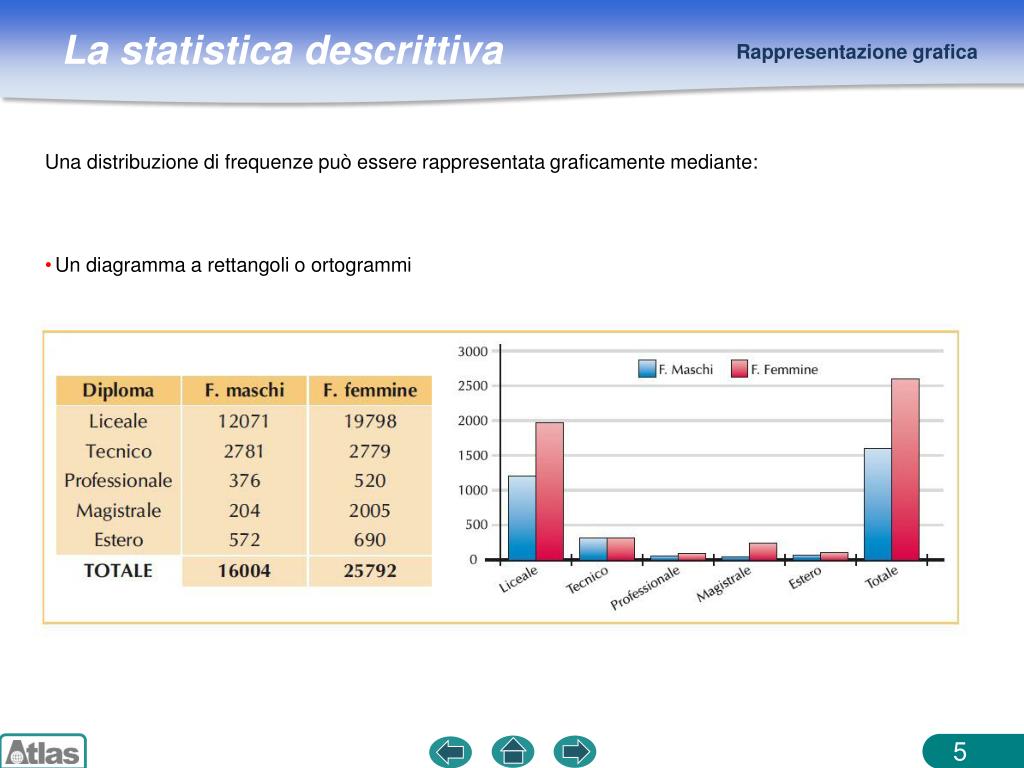This screenshot has width=1024, height=768.
Task: Click the 'Rappresentazione grafica' heading
Action: coord(857,52)
